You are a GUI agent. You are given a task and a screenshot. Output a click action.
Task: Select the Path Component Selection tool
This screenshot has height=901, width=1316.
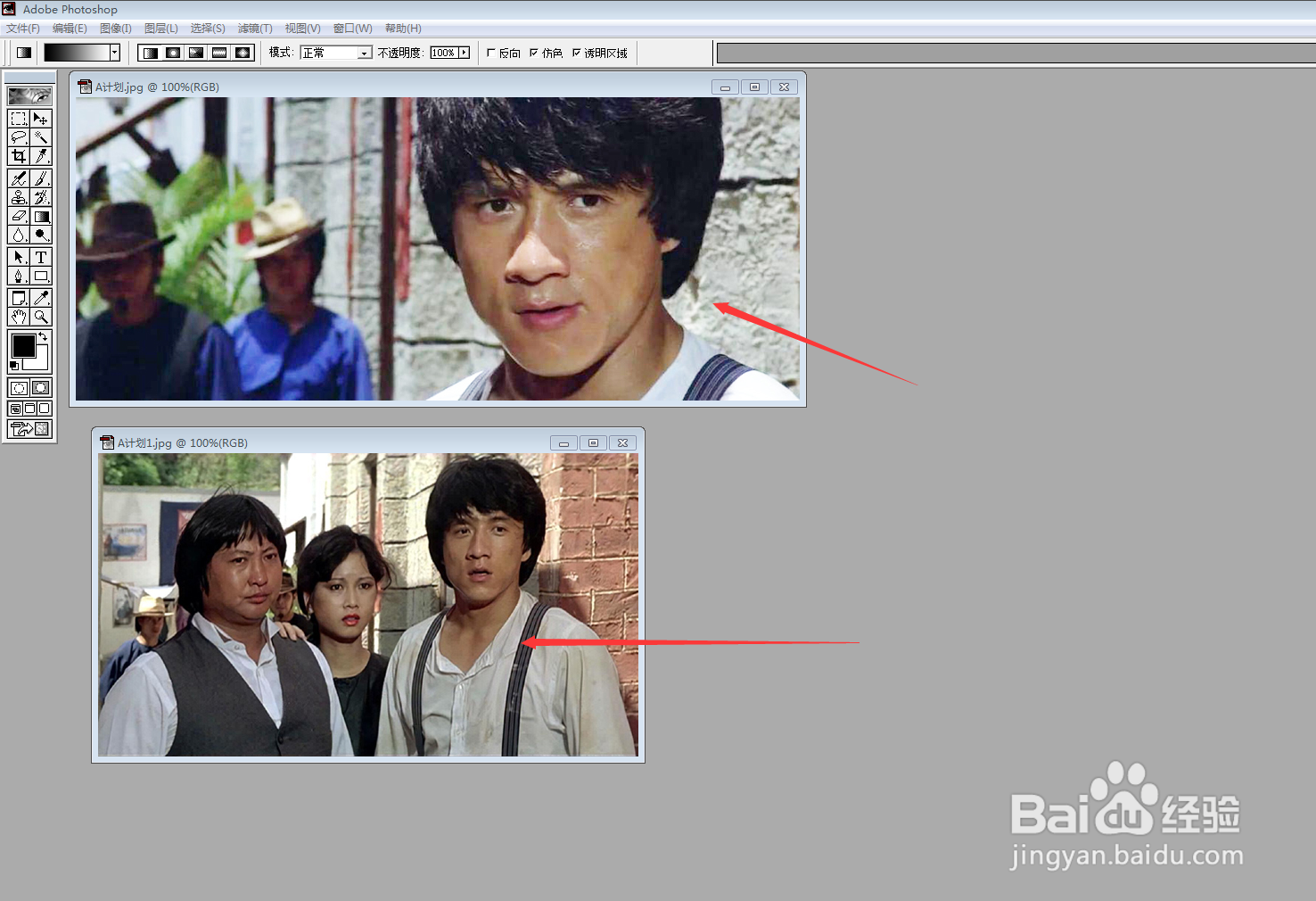[19, 257]
